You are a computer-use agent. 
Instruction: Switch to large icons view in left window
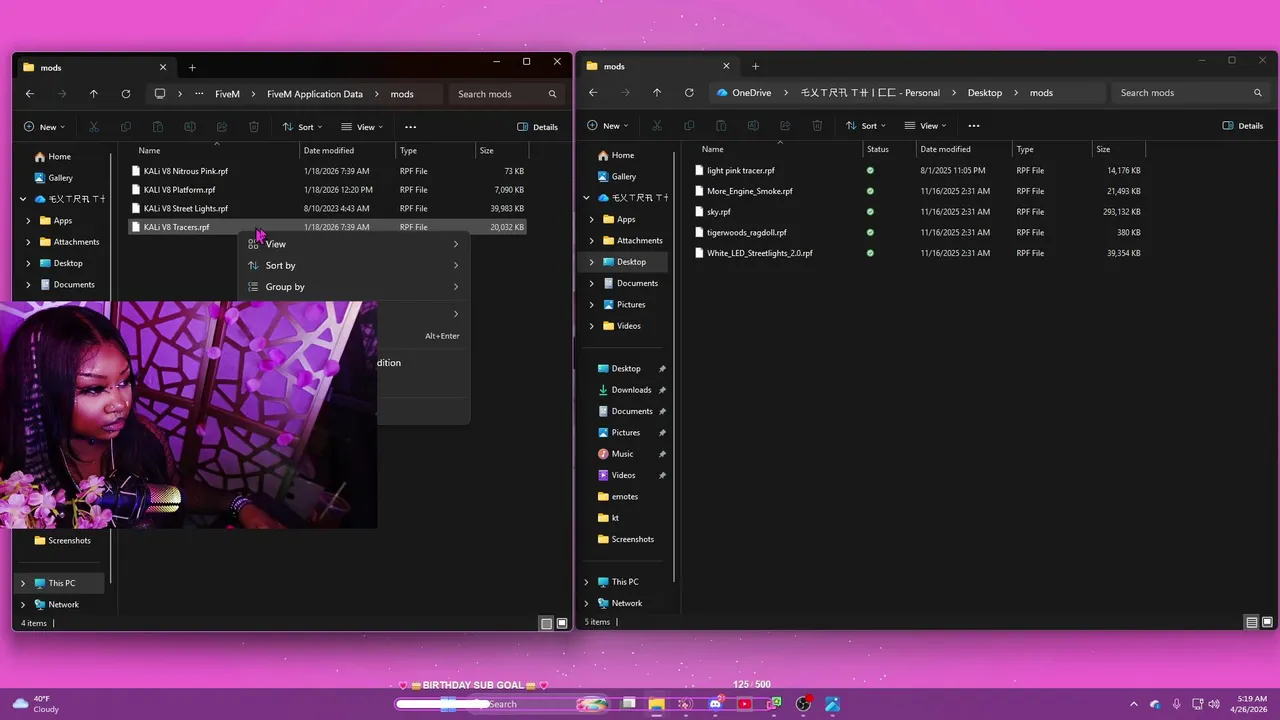tap(561, 623)
